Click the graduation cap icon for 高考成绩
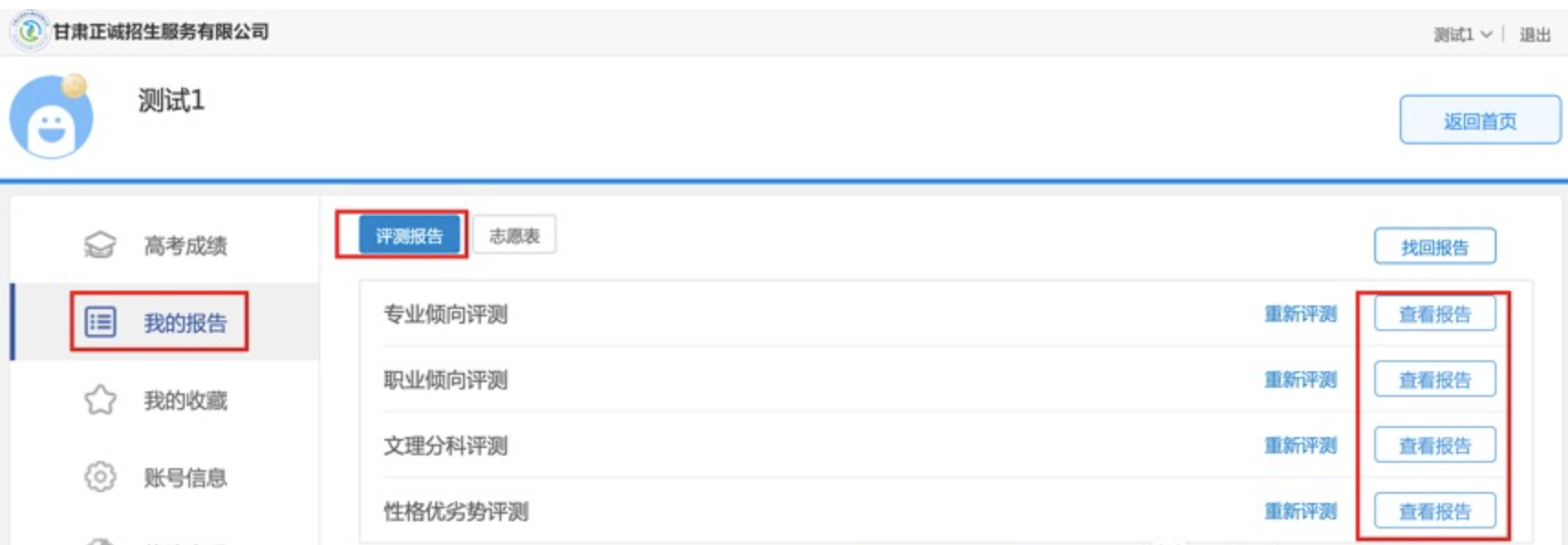This screenshot has width=1568, height=545. click(x=100, y=245)
